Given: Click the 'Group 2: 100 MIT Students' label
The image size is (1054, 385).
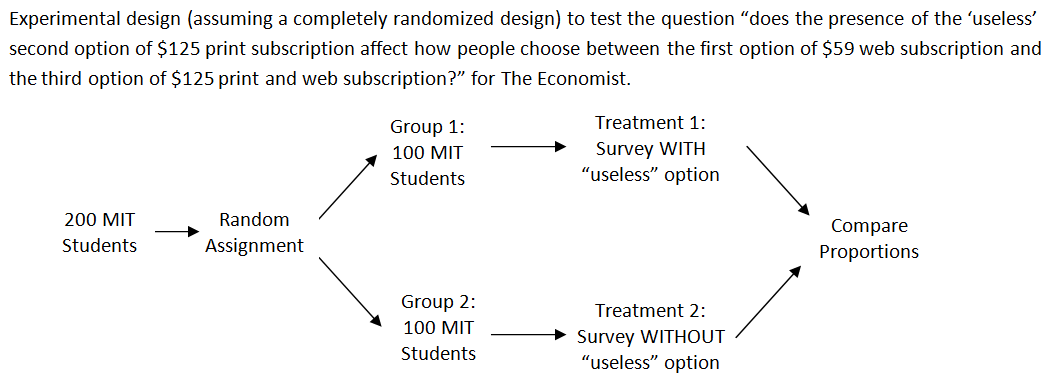Looking at the screenshot, I should click(438, 327).
